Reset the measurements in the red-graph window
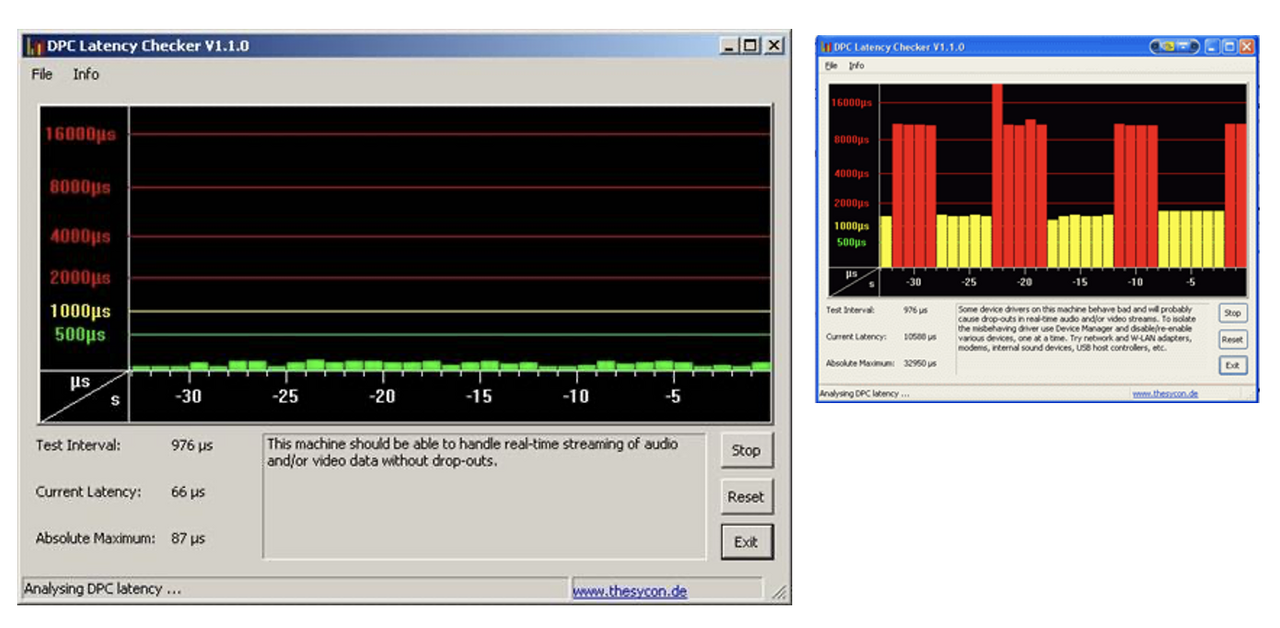1280x628 pixels. (1232, 340)
